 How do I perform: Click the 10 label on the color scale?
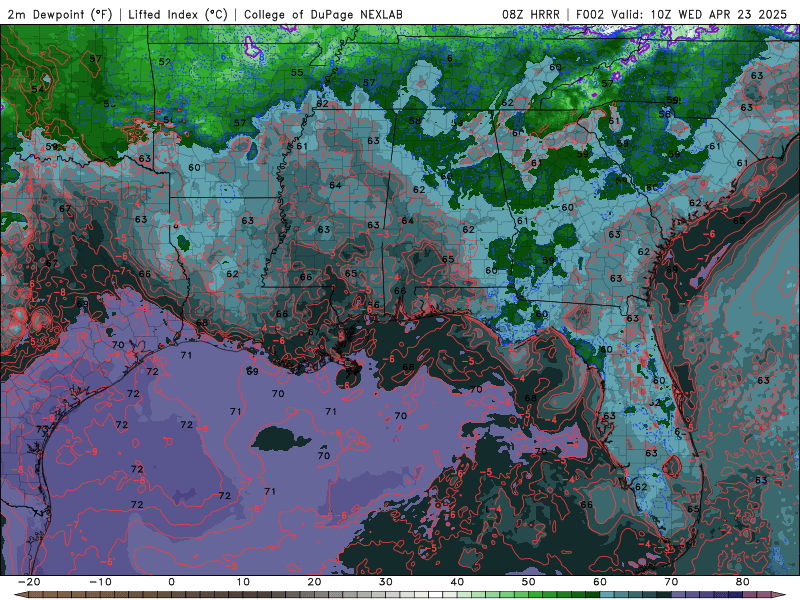tap(243, 582)
